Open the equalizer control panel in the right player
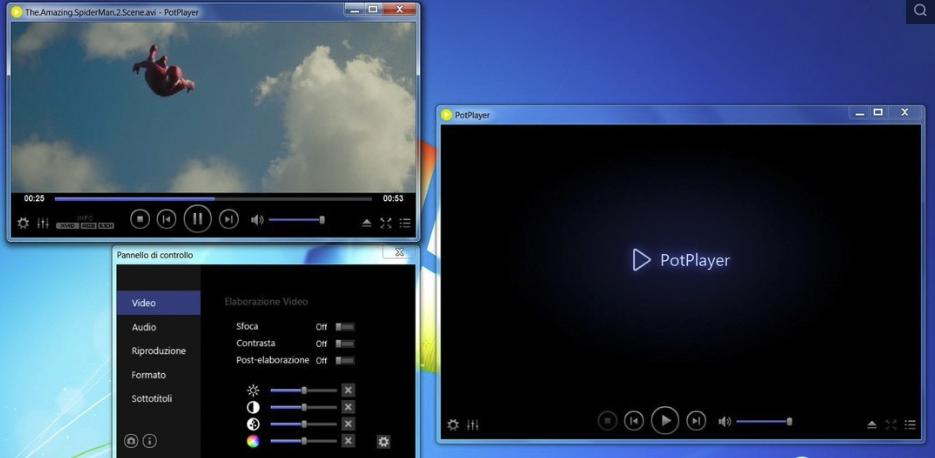This screenshot has height=458, width=935. [472, 425]
